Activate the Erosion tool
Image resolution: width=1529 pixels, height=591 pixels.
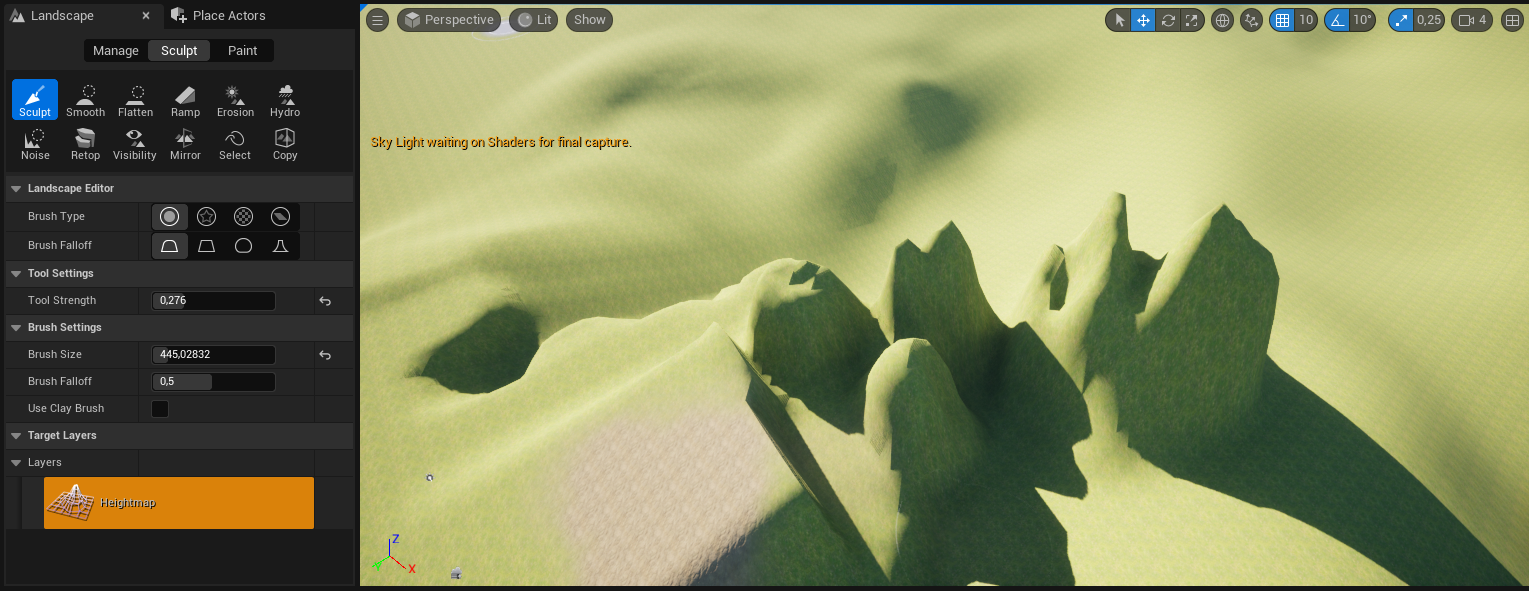[x=235, y=100]
